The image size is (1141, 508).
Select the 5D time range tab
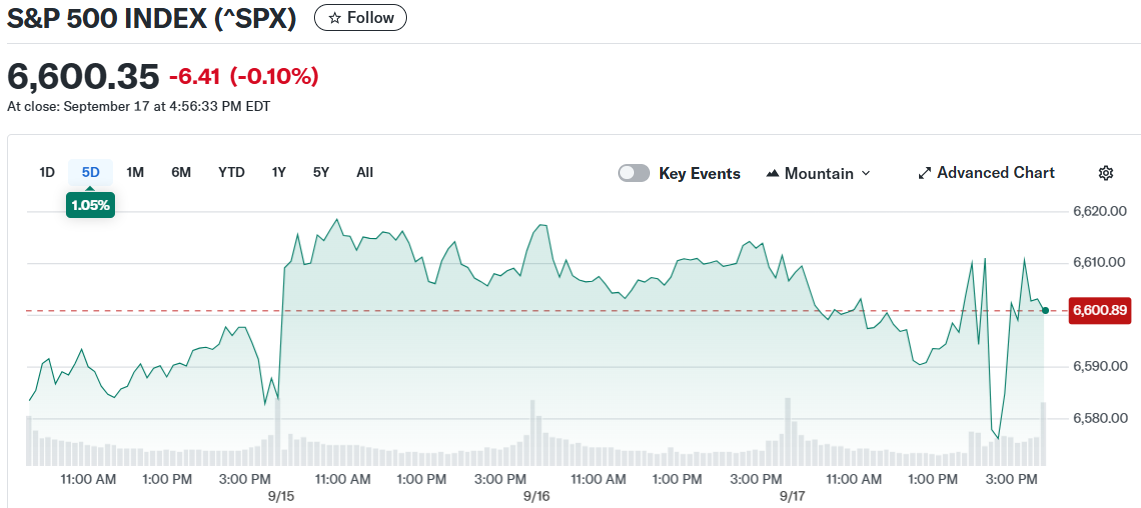[91, 172]
